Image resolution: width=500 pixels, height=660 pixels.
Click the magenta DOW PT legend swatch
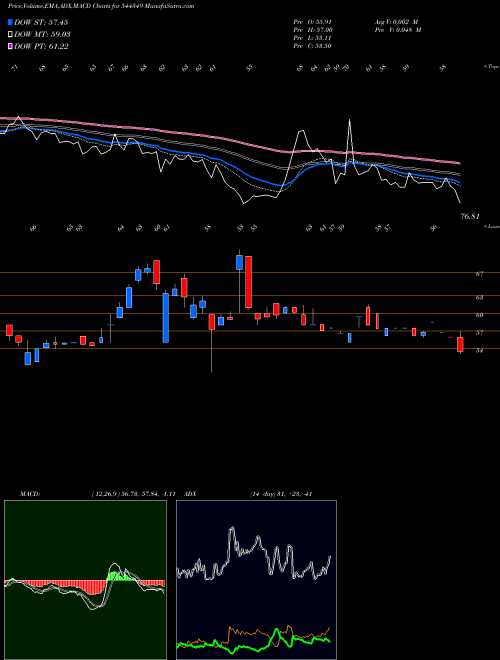[10, 46]
